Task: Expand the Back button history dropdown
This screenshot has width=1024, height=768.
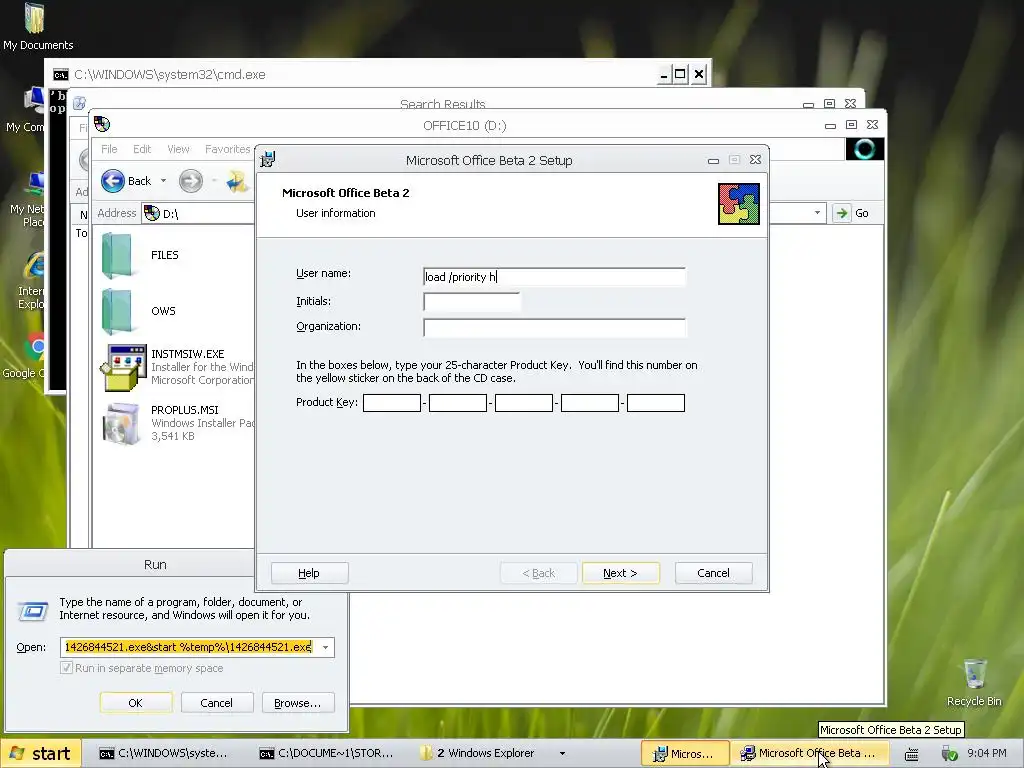Action: click(163, 181)
